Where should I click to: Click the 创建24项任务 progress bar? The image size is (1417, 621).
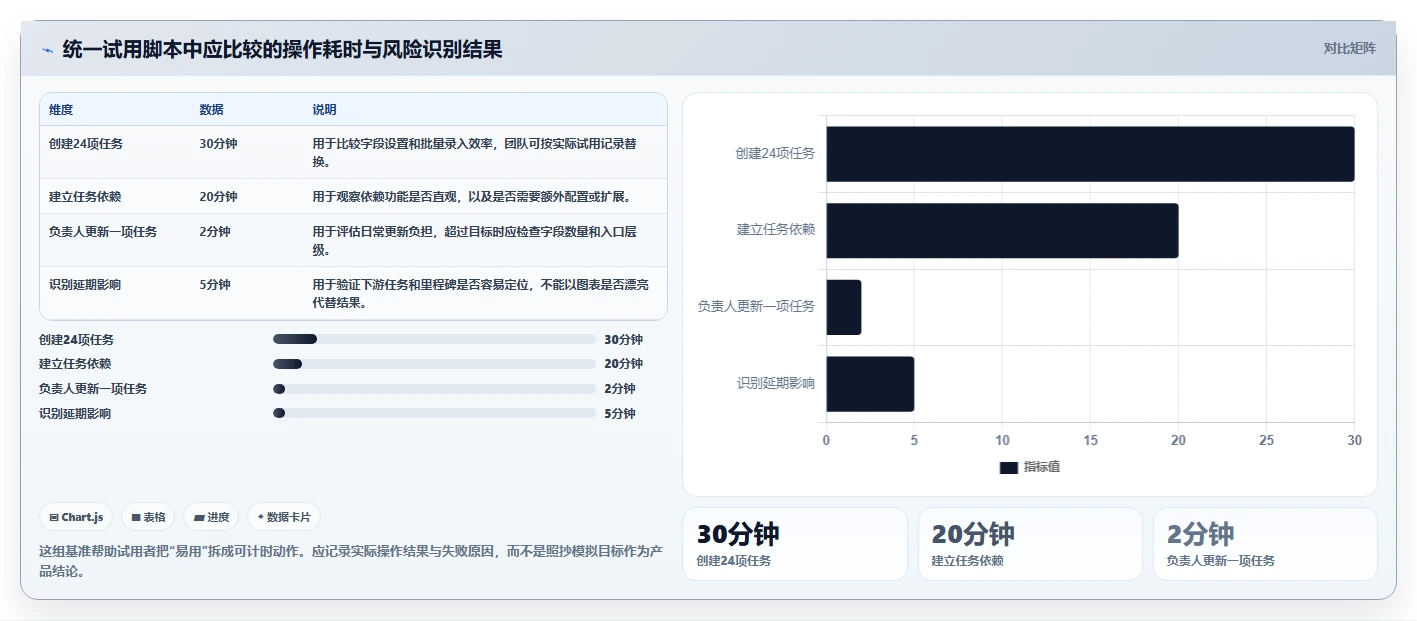click(434, 339)
